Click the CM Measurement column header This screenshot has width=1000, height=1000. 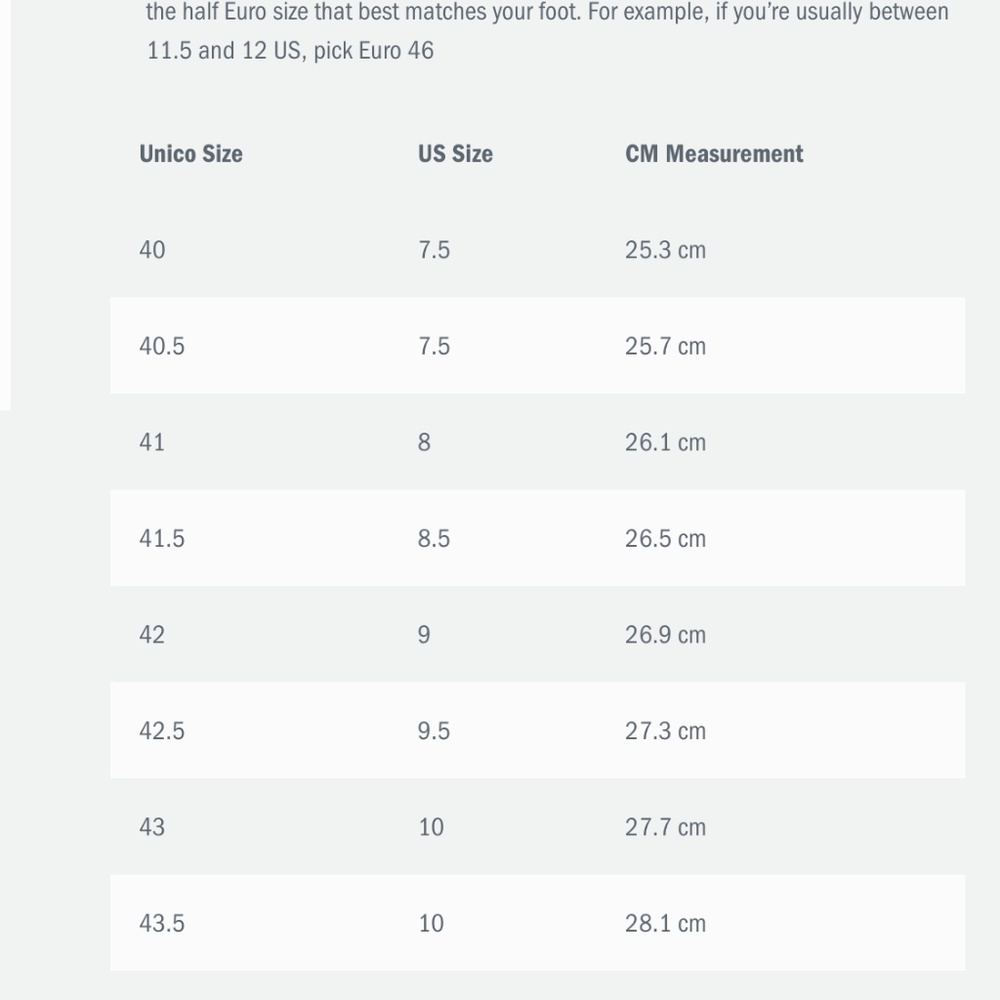click(x=714, y=154)
